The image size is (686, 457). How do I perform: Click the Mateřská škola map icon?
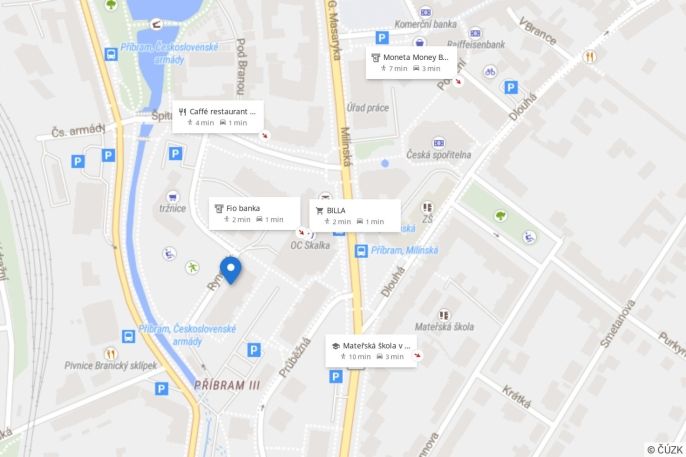coord(444,315)
